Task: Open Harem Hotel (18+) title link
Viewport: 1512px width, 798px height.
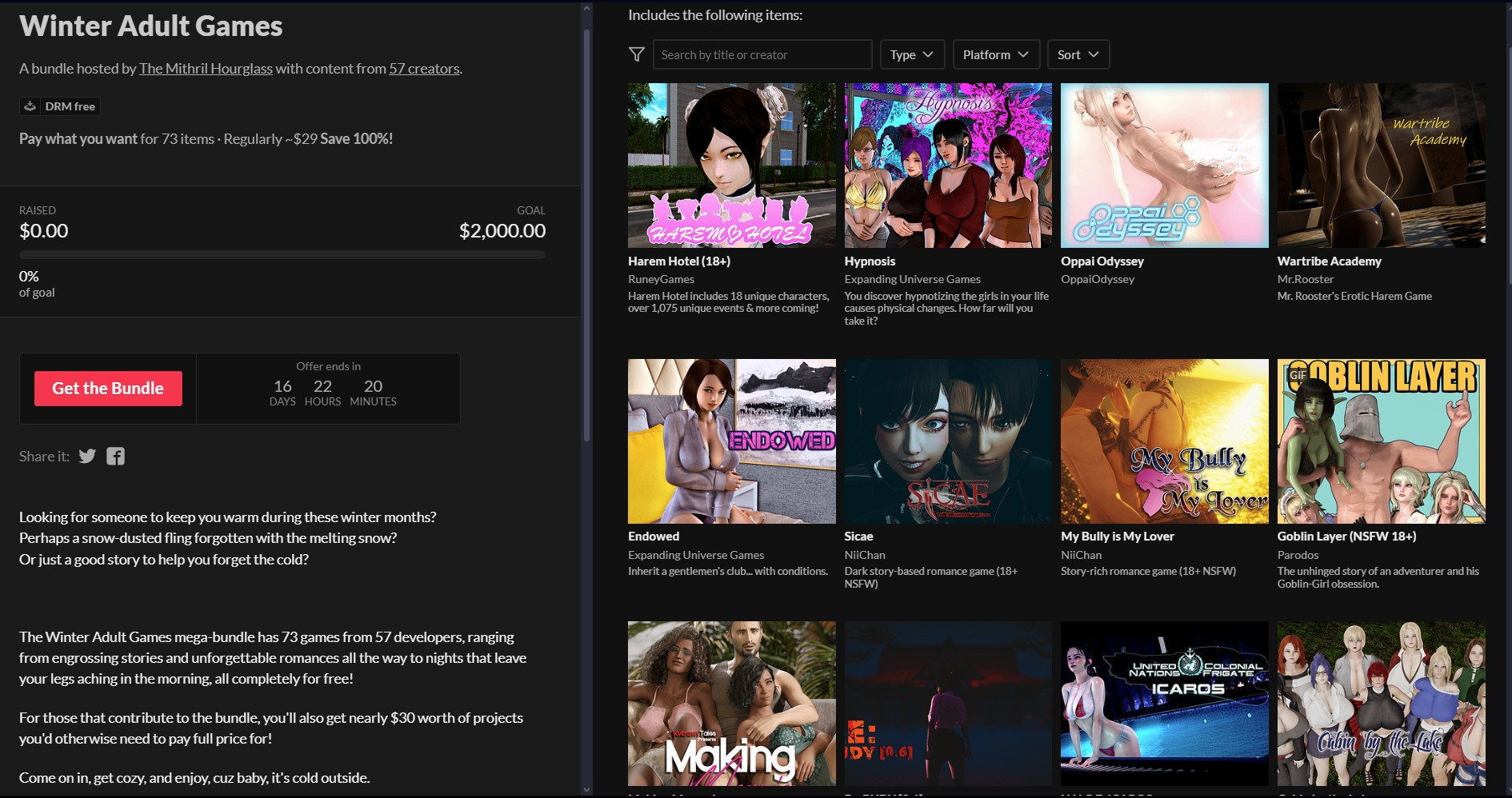Action: coord(679,261)
